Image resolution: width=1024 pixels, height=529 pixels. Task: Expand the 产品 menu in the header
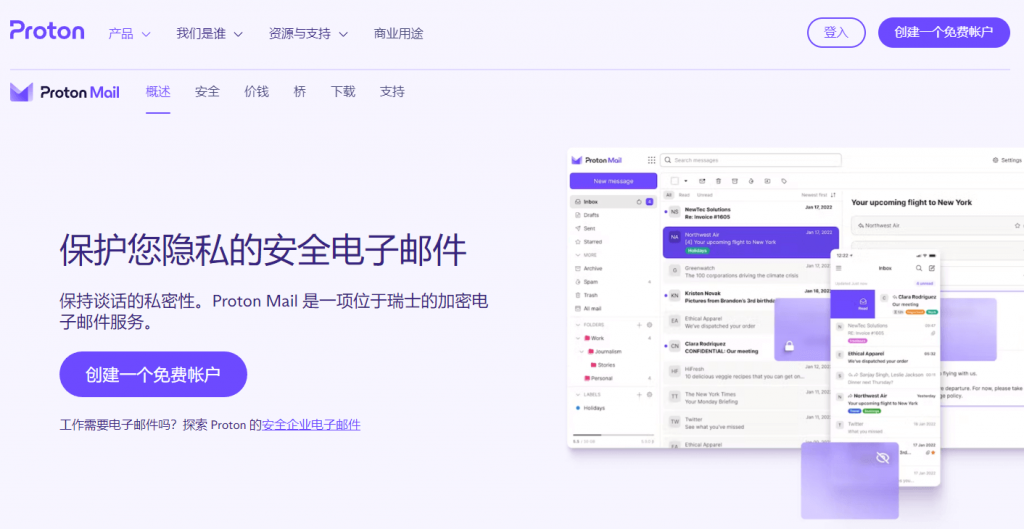(x=129, y=33)
